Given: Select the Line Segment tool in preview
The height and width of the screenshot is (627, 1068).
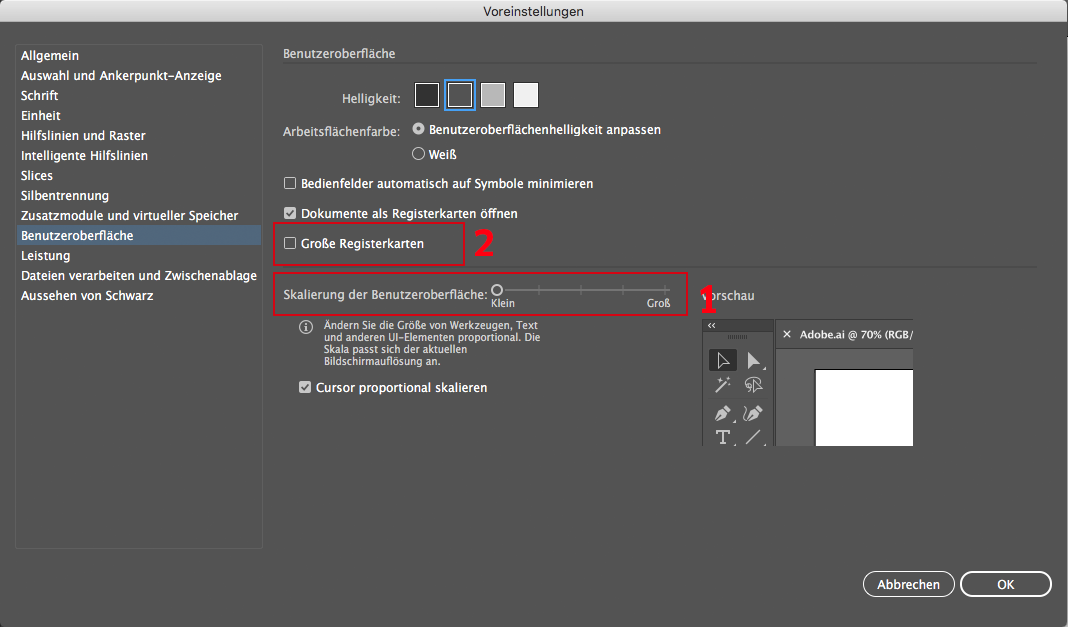Looking at the screenshot, I should pos(753,437).
